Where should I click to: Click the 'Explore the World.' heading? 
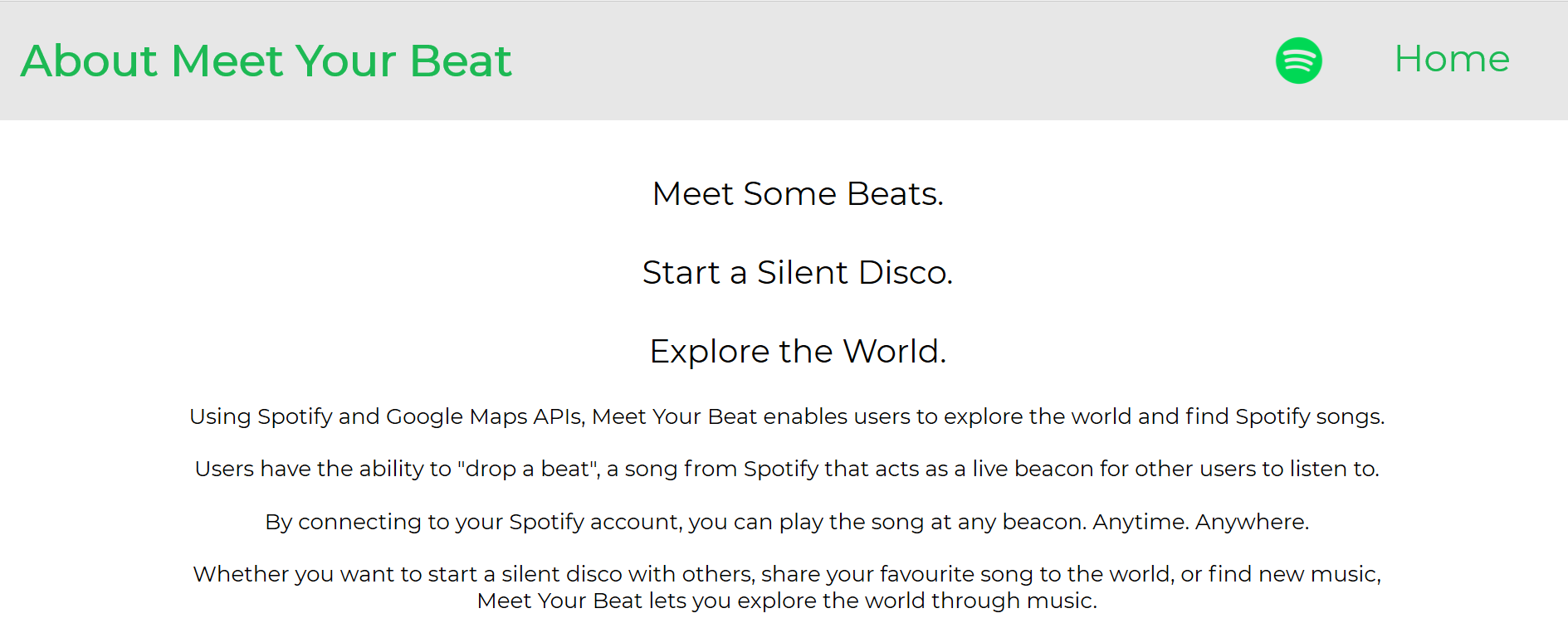coord(798,350)
